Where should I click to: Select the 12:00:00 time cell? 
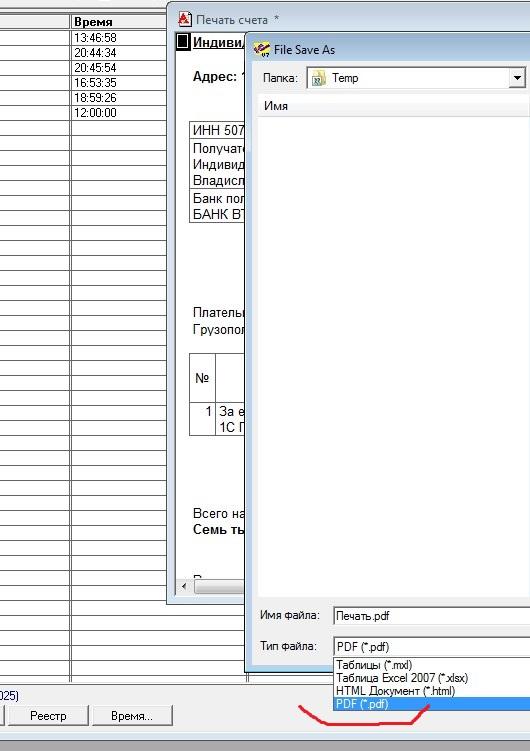point(95,113)
